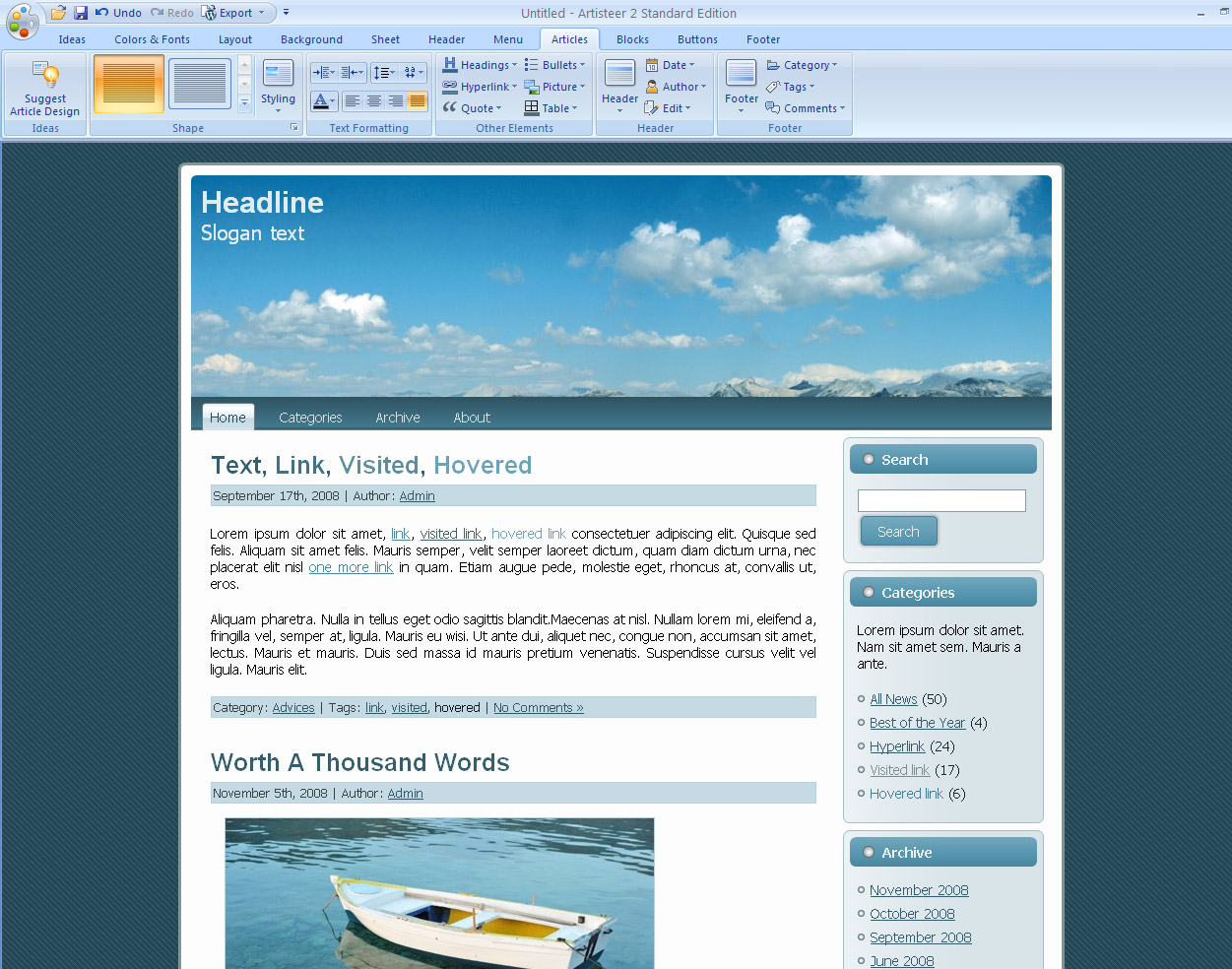The image size is (1232, 969).
Task: Open the Headings dropdown
Action: click(x=480, y=65)
